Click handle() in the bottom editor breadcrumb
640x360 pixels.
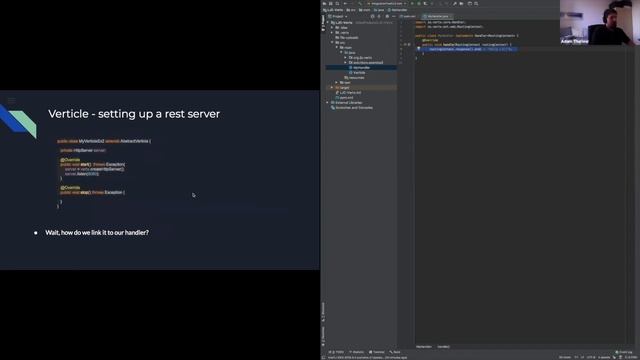click(443, 347)
